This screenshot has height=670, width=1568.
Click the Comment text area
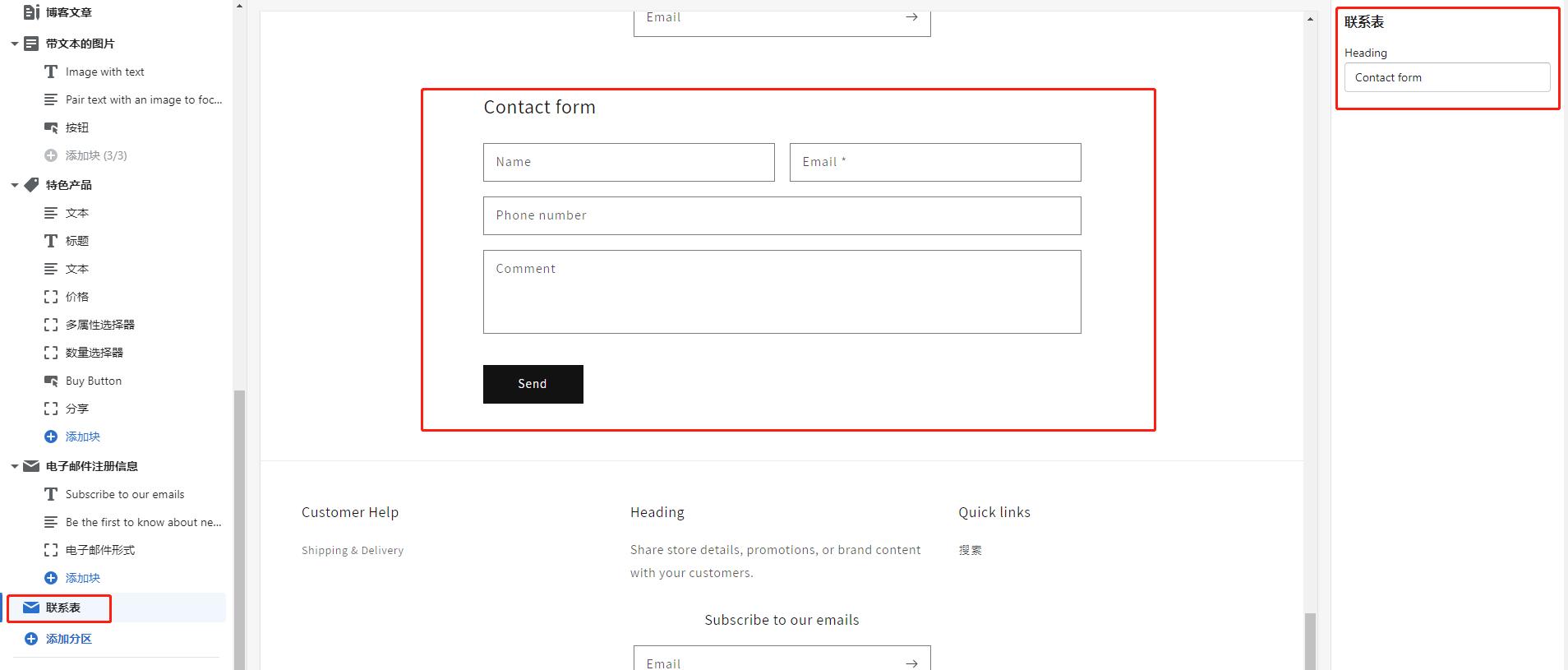point(782,292)
